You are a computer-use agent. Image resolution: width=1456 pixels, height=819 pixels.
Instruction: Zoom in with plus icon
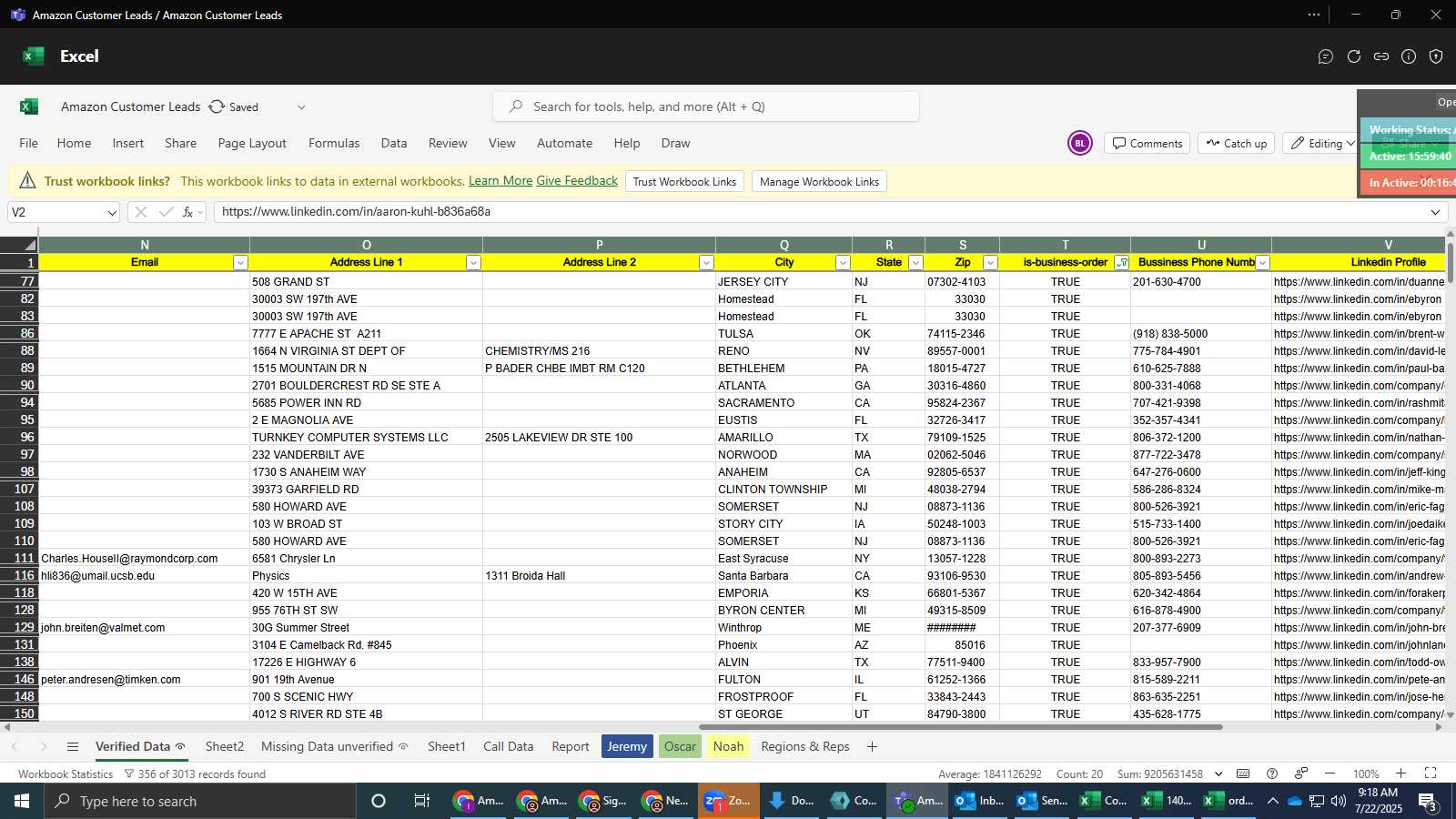coord(1401,773)
